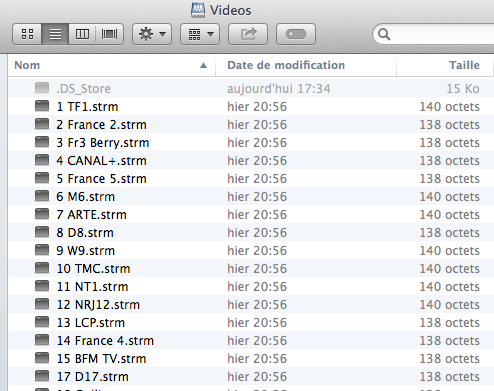The height and width of the screenshot is (391, 494).
Task: Select the 6 M6.strm file icon
Action: click(x=42, y=196)
